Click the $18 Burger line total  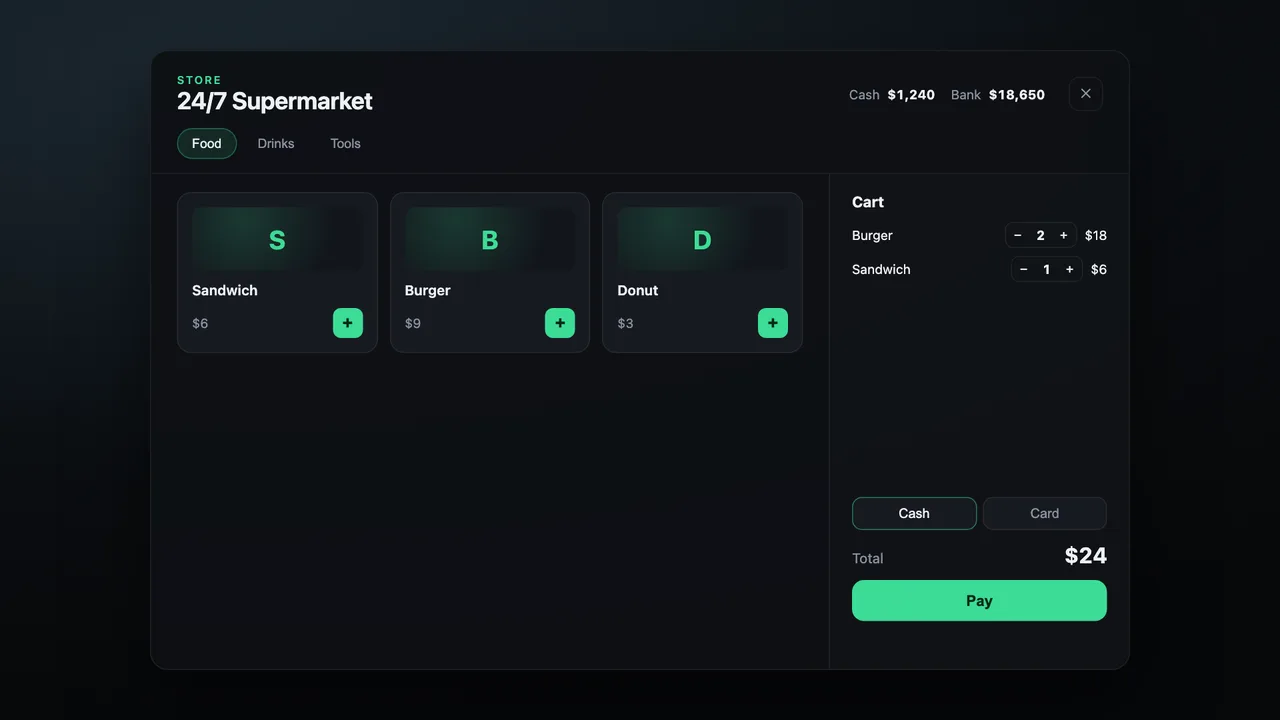1096,235
